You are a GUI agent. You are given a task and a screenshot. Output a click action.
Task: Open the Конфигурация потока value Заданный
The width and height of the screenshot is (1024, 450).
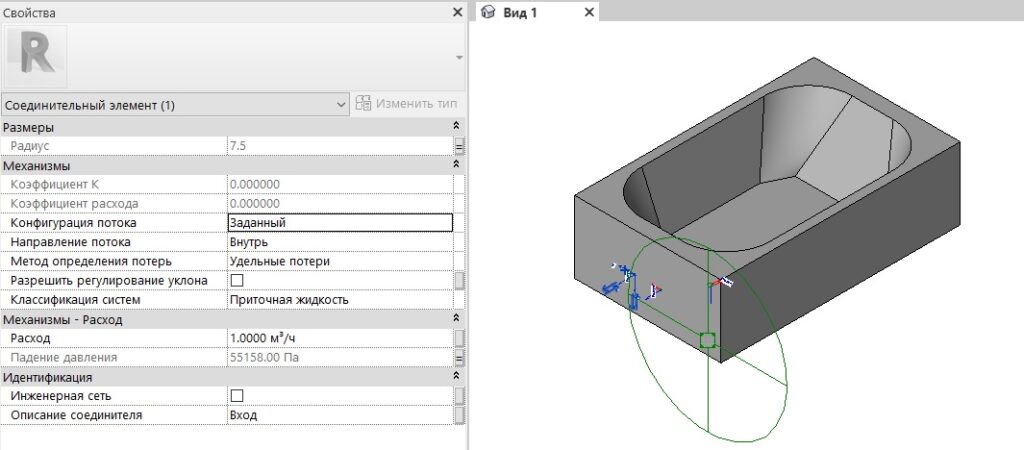(340, 223)
